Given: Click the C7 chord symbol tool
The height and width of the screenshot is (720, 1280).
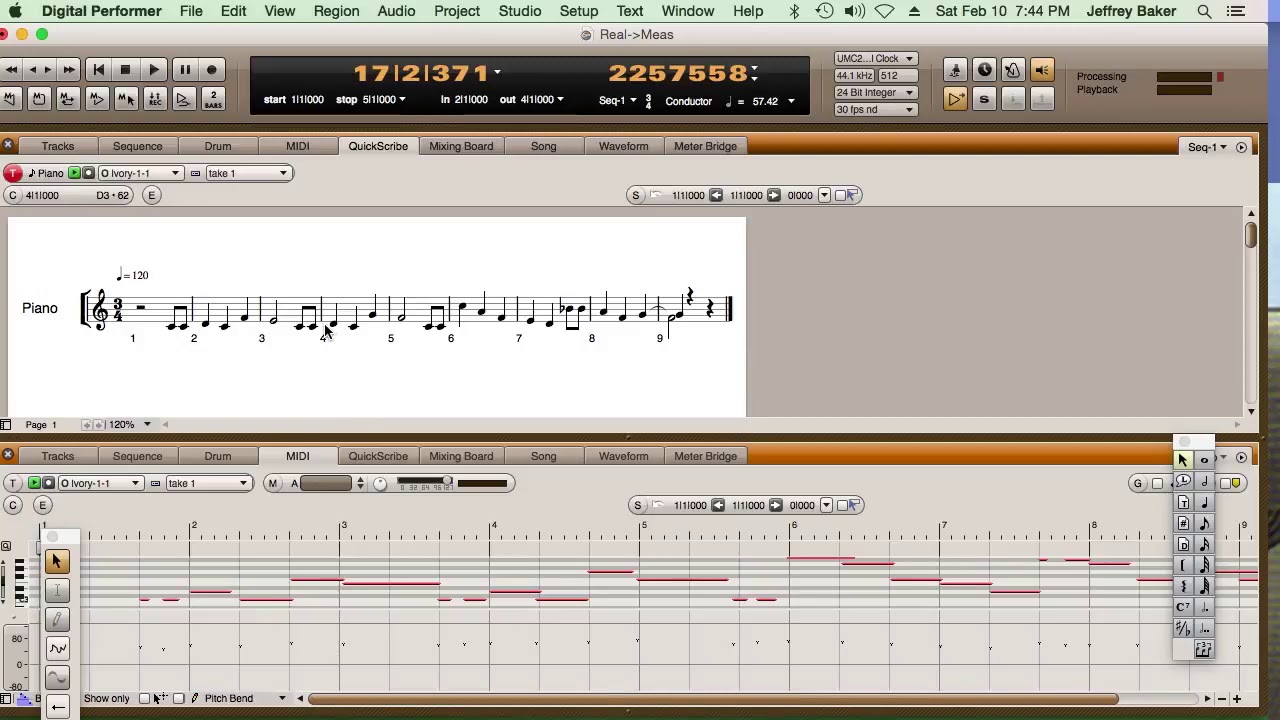Looking at the screenshot, I should [x=1183, y=608].
